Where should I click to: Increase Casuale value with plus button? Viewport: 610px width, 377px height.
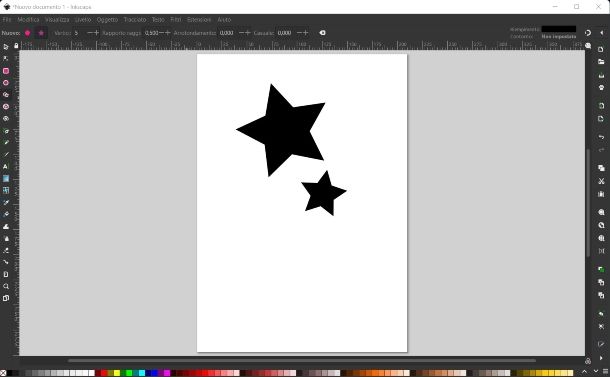click(306, 33)
